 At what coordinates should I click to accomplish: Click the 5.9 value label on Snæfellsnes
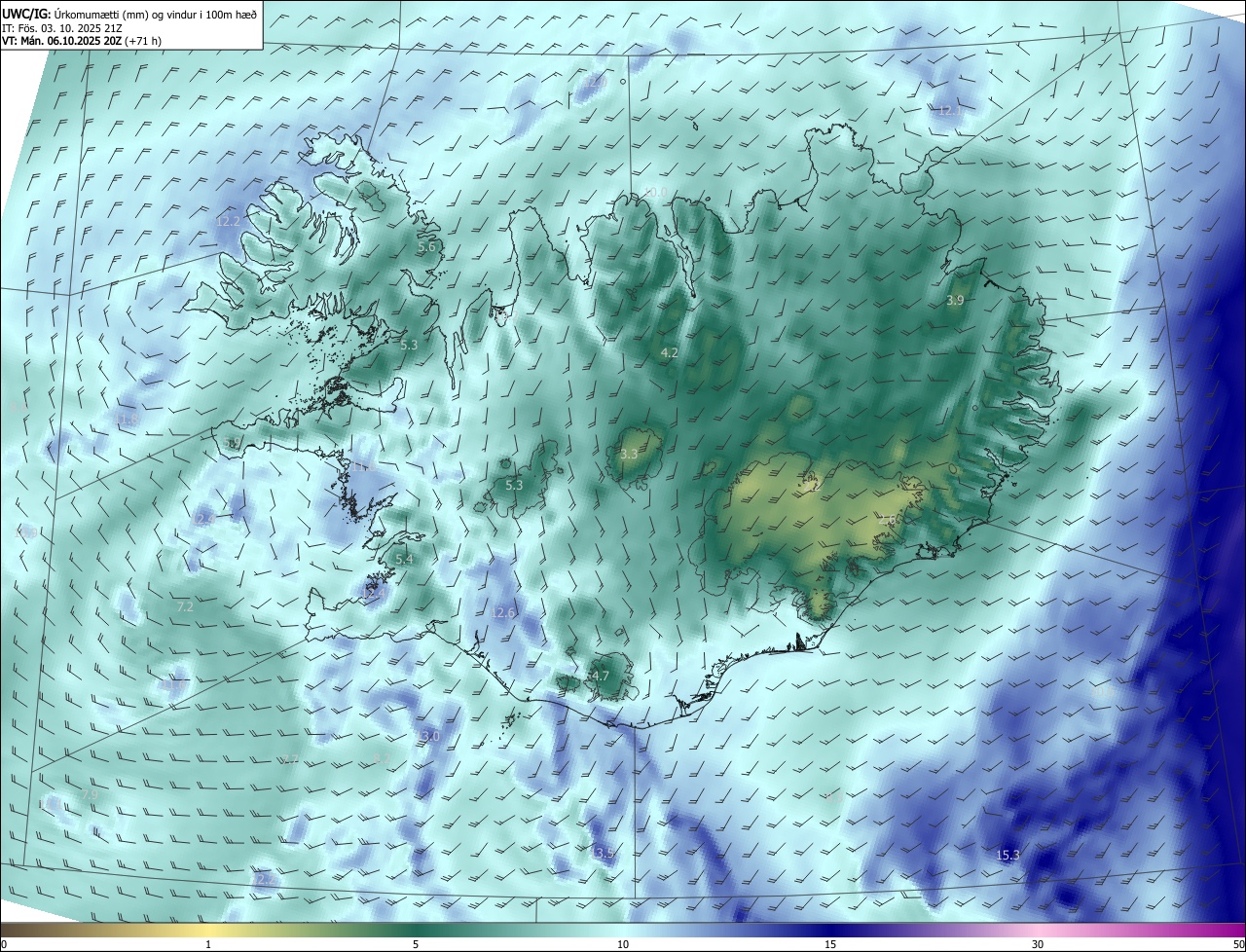click(x=233, y=444)
